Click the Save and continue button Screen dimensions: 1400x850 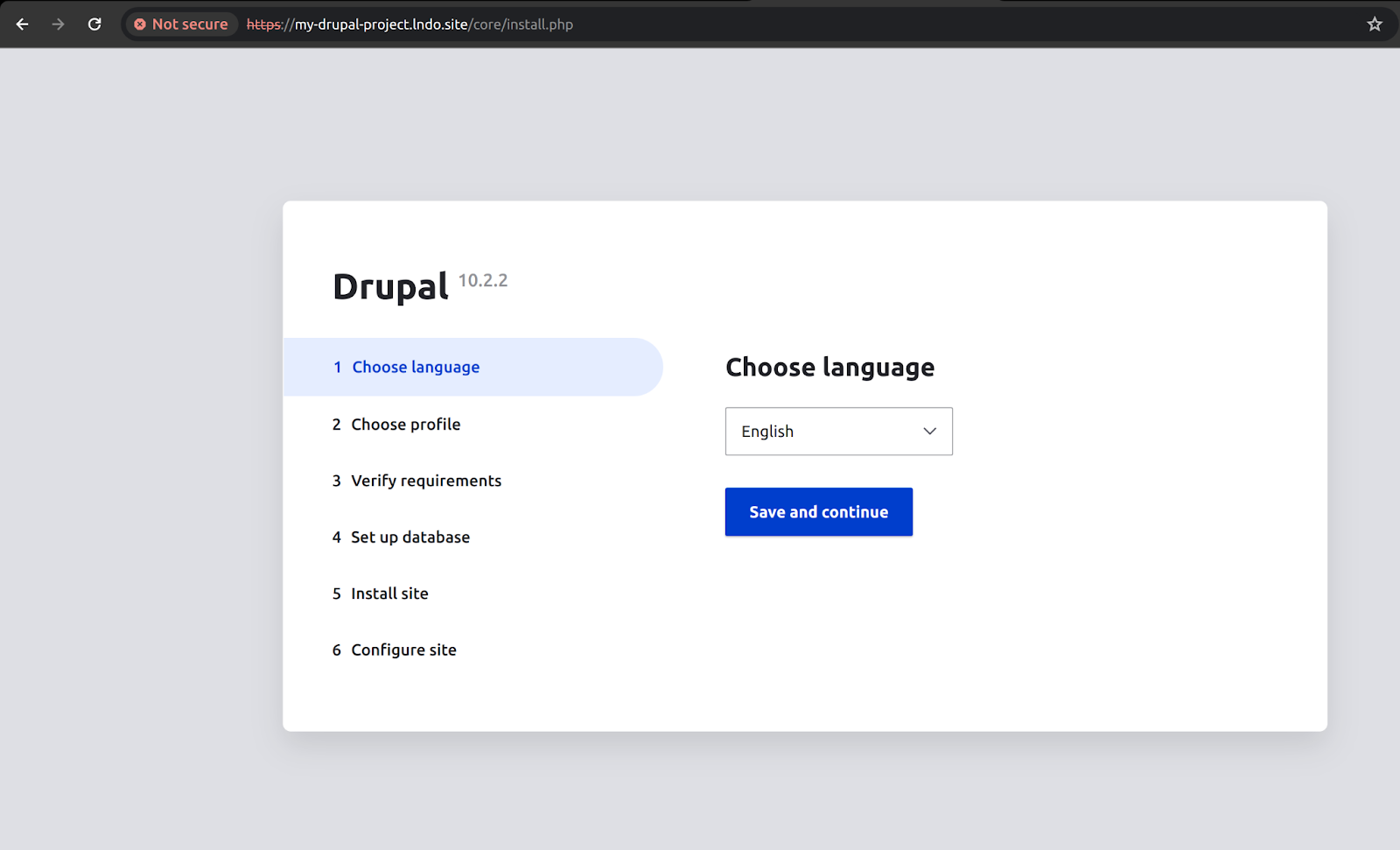(x=818, y=512)
